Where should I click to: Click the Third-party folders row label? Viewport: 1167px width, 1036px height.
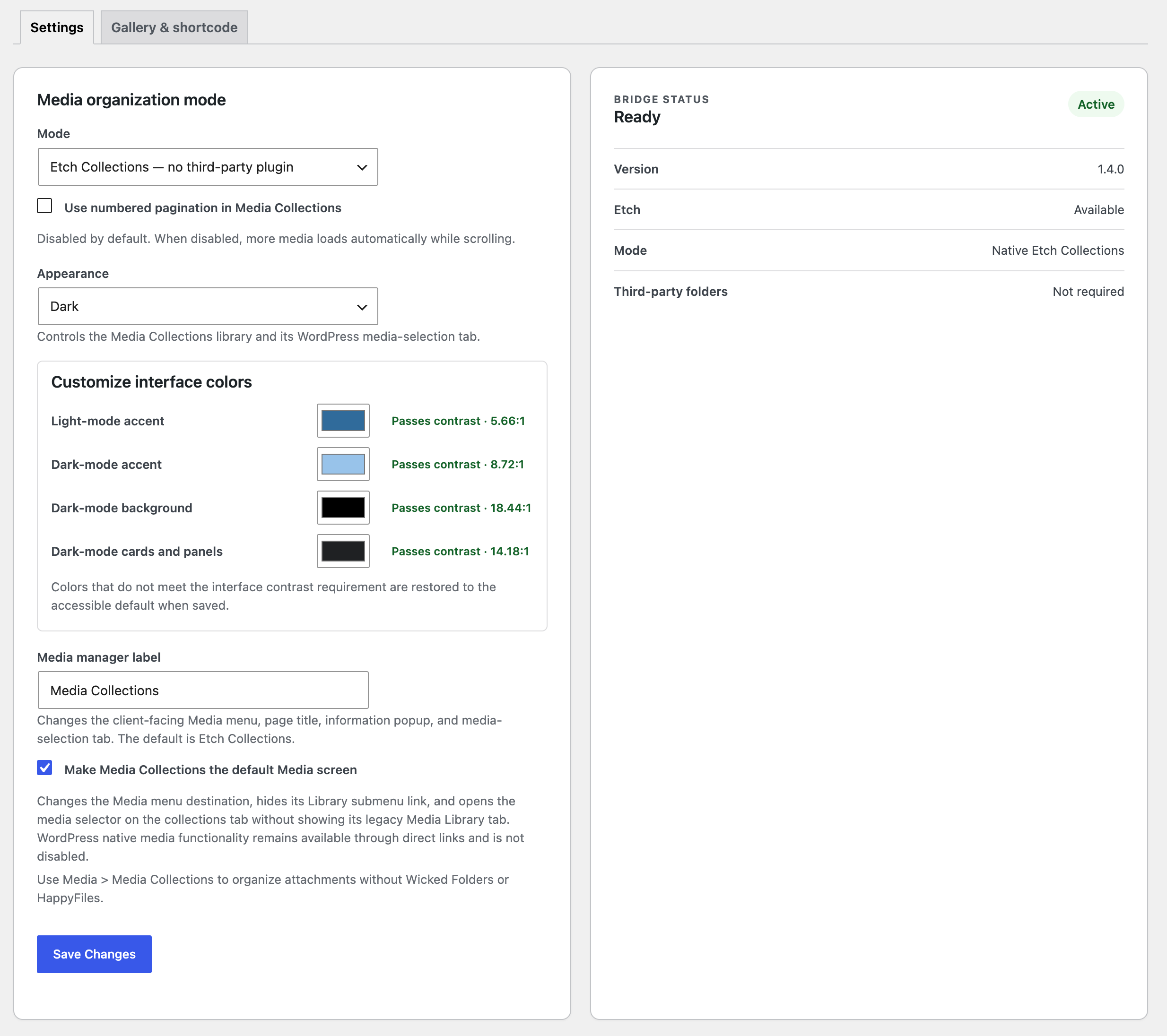pyautogui.click(x=671, y=292)
